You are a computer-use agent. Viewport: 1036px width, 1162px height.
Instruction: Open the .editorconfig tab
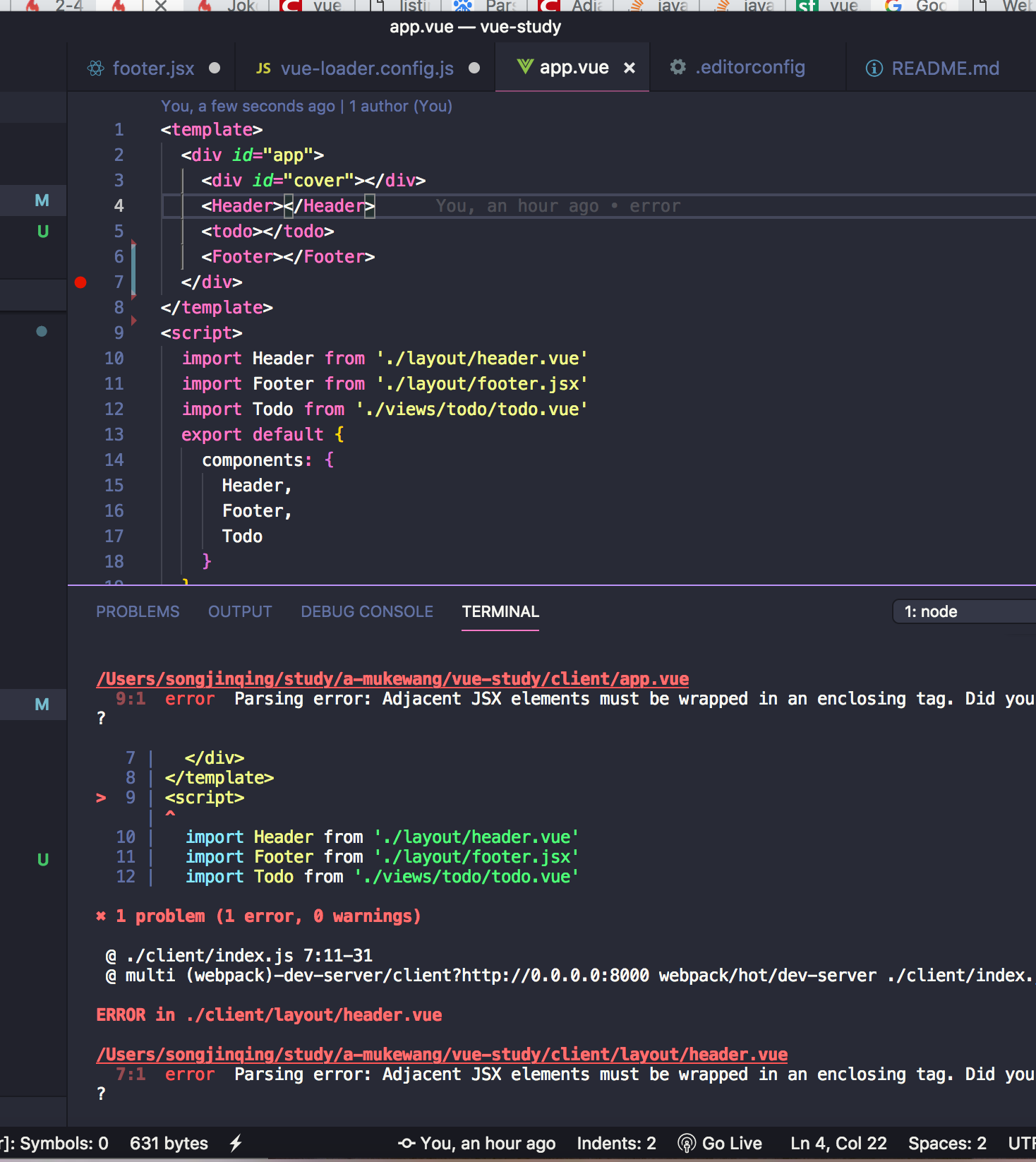click(x=749, y=68)
